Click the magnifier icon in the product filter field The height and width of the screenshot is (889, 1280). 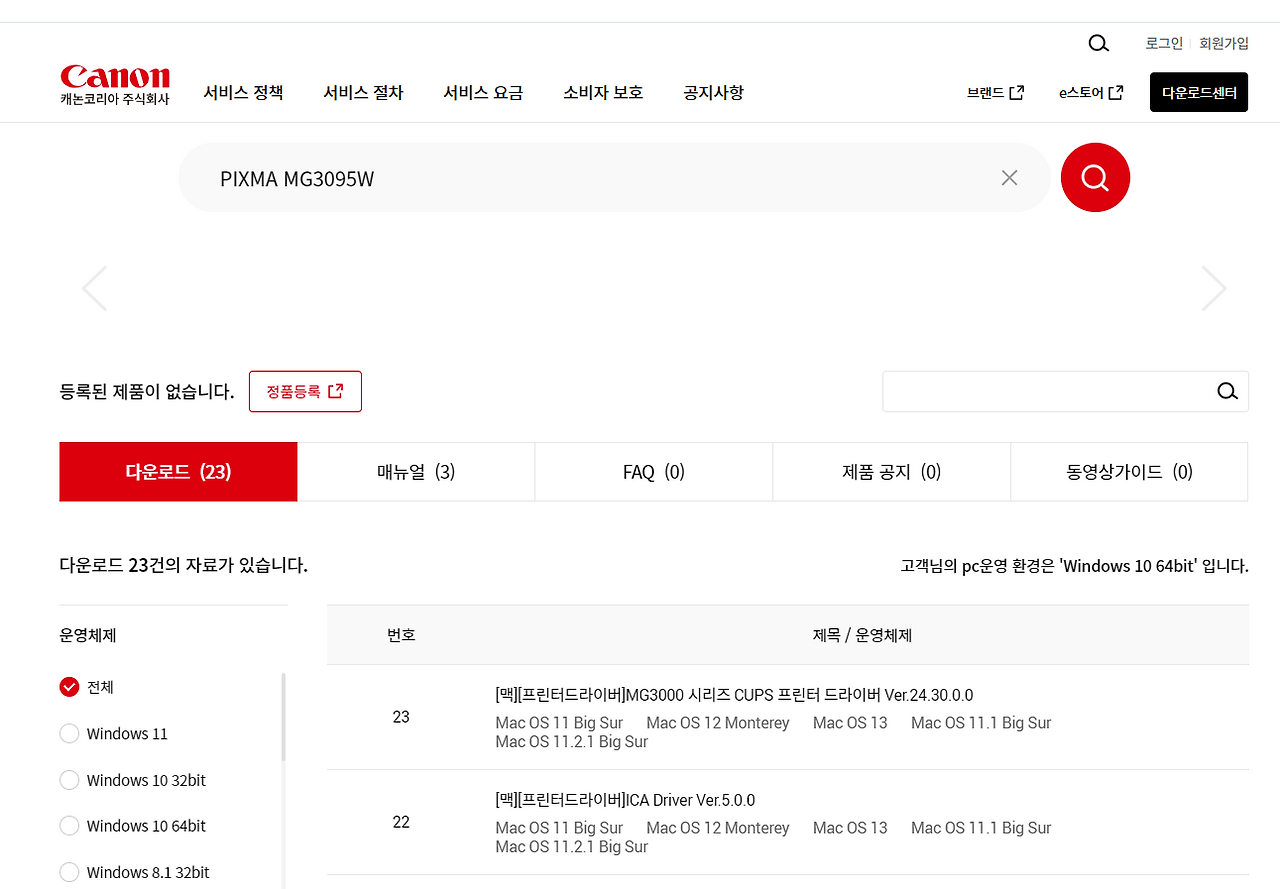1227,391
